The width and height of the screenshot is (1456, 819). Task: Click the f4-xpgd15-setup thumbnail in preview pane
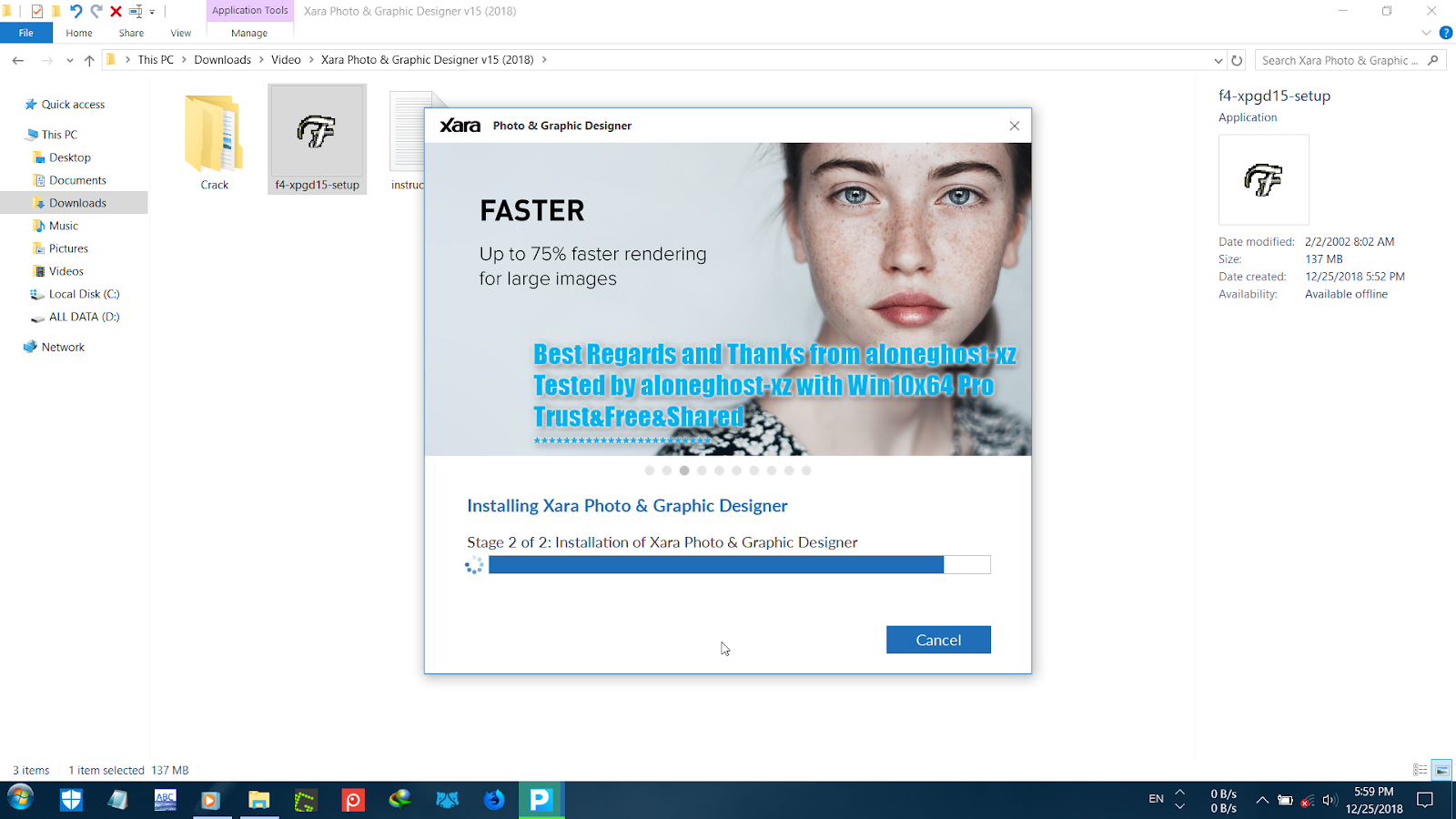pos(1263,180)
